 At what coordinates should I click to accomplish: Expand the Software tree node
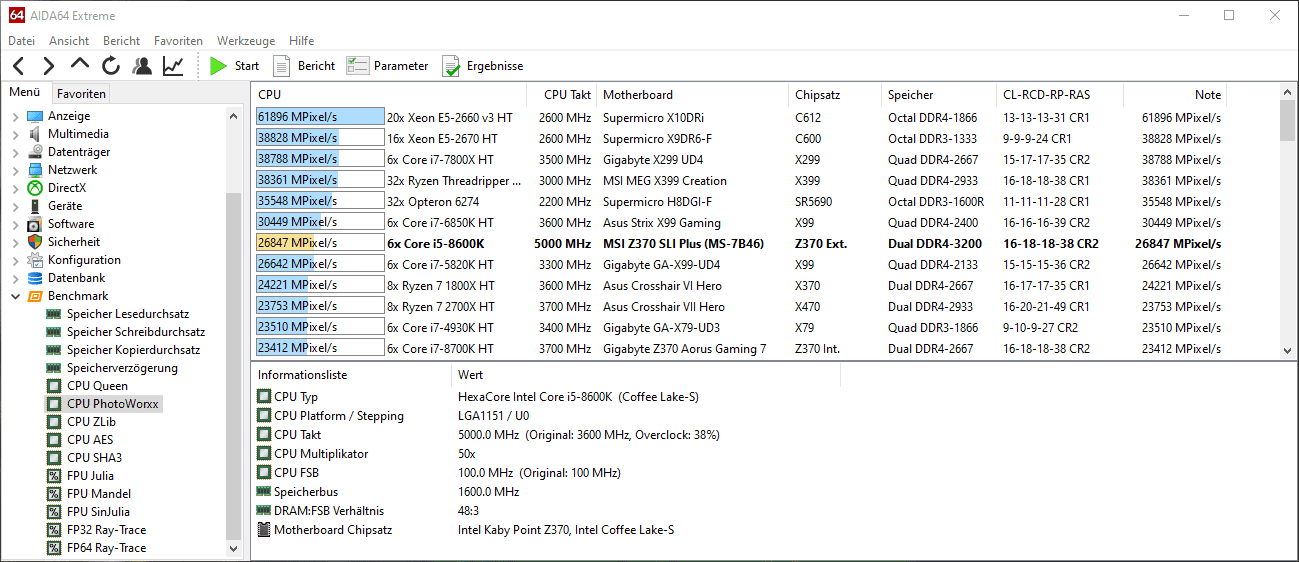point(15,224)
